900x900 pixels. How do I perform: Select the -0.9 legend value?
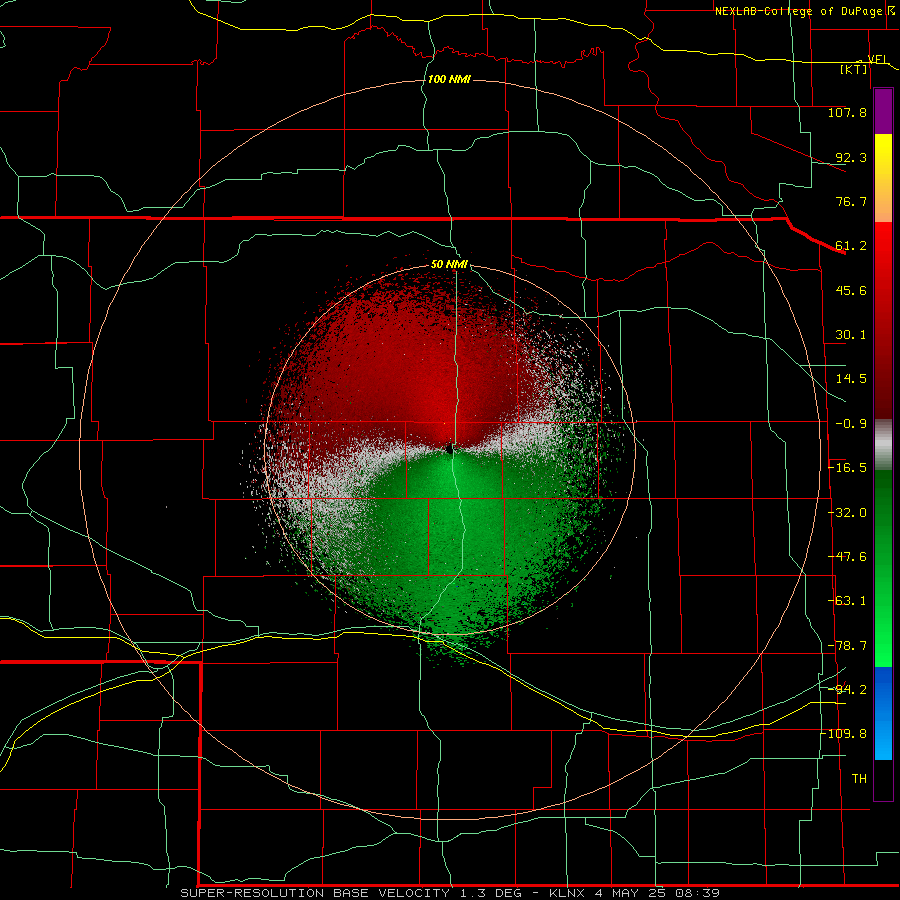click(x=851, y=424)
